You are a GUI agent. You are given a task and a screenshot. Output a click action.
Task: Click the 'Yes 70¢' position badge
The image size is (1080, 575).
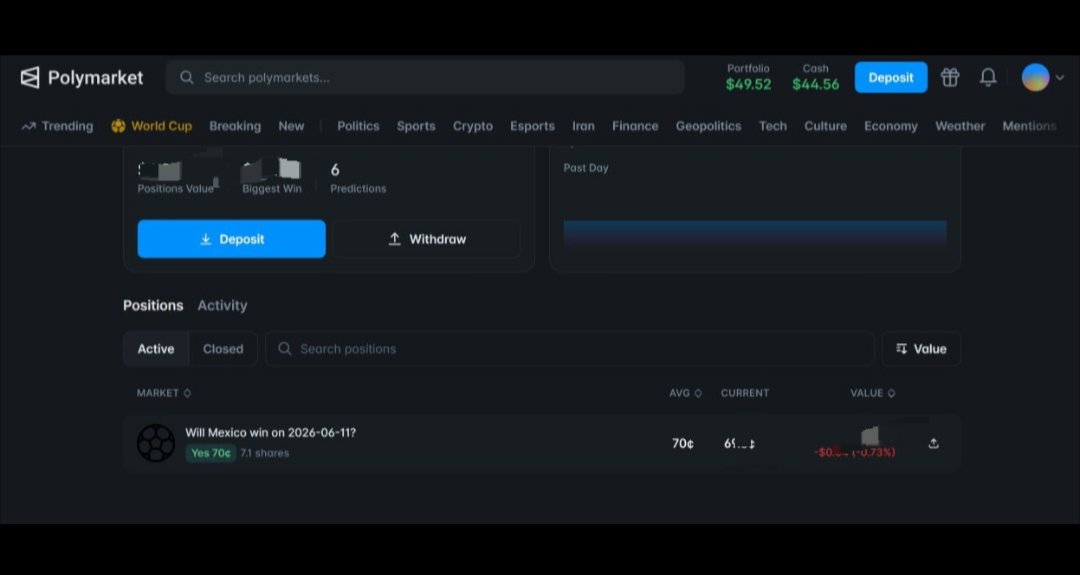[x=211, y=453]
